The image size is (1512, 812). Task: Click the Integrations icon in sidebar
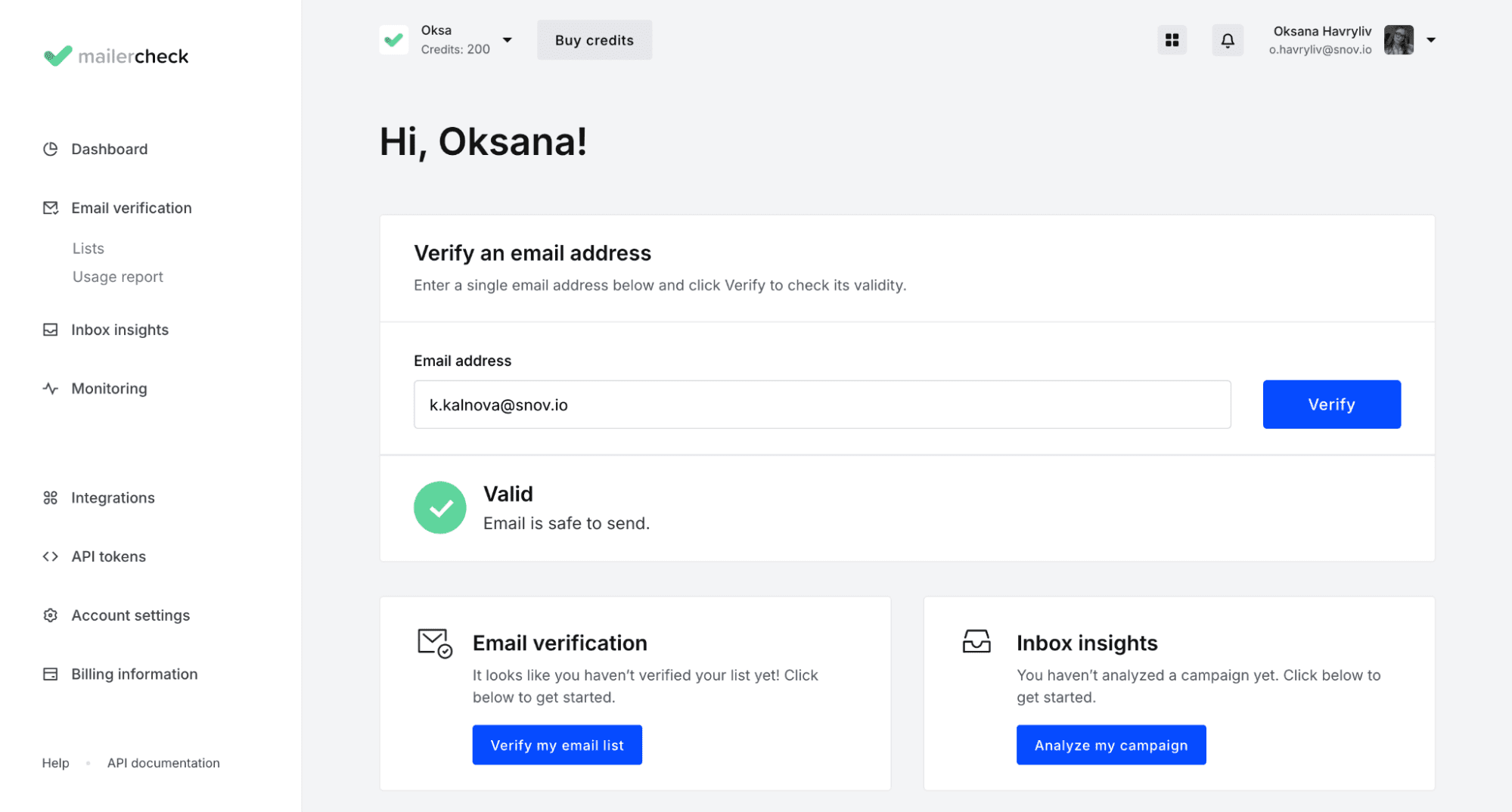[51, 497]
